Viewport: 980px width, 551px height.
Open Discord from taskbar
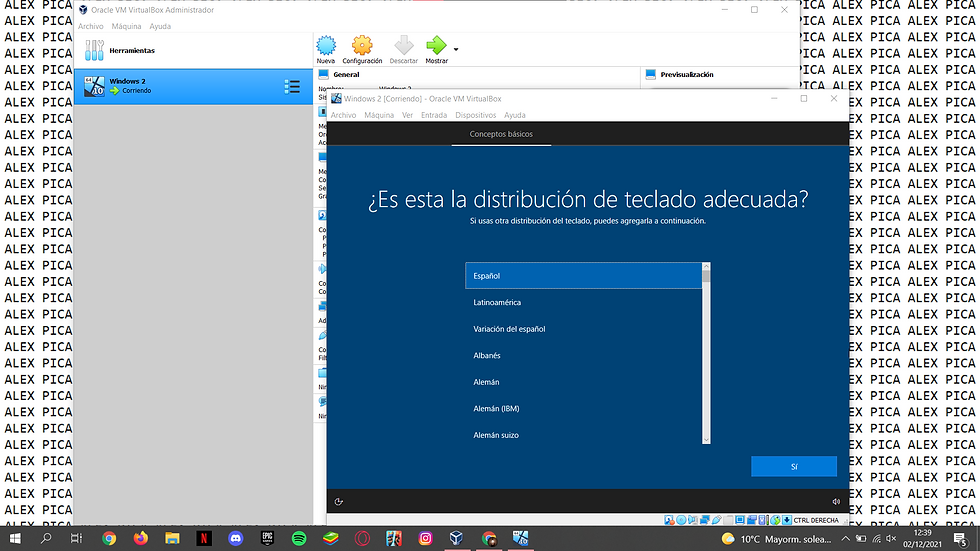pyautogui.click(x=236, y=539)
